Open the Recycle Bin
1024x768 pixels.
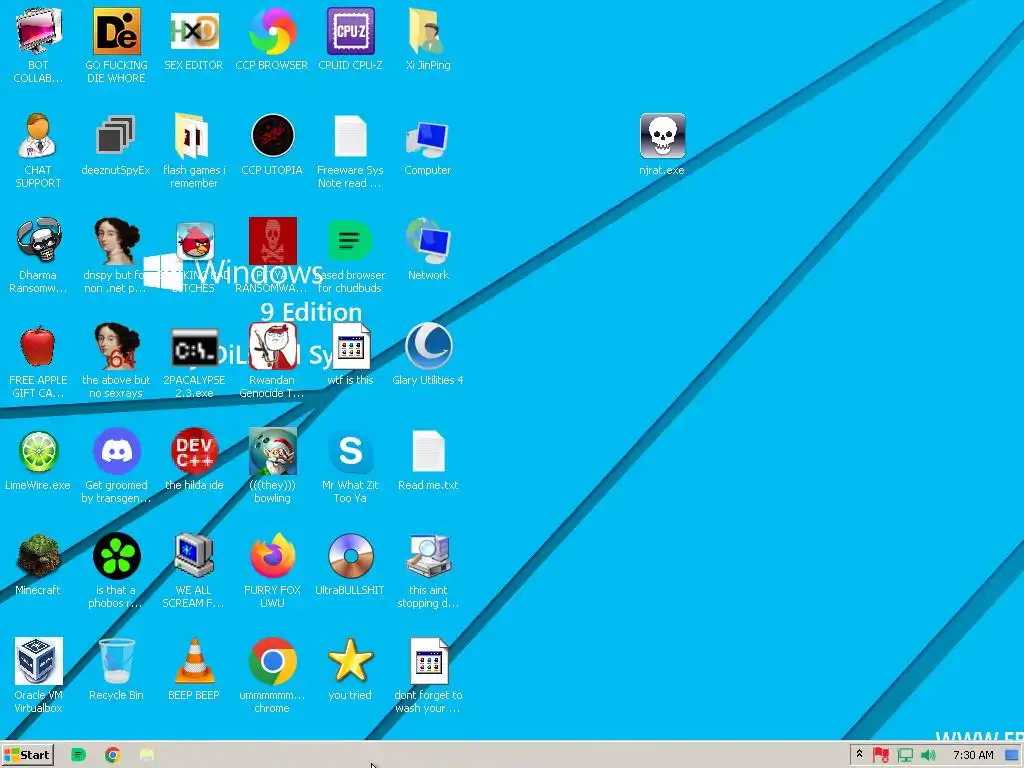[116, 669]
